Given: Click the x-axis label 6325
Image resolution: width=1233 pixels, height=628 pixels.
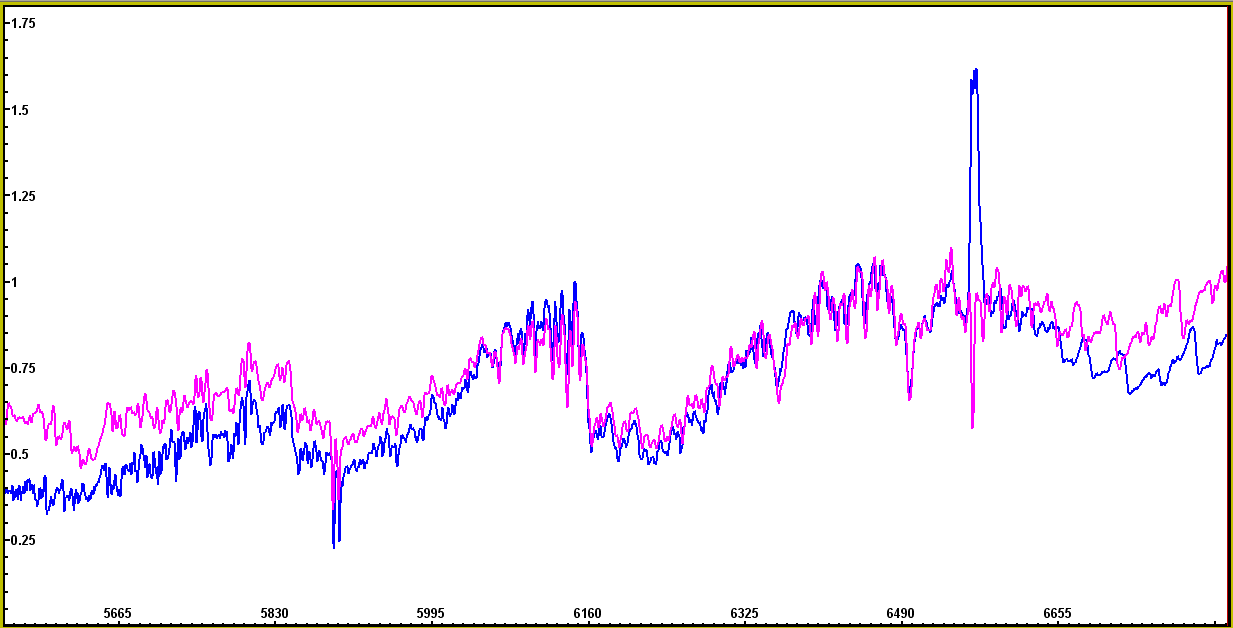Looking at the screenshot, I should click(744, 613).
